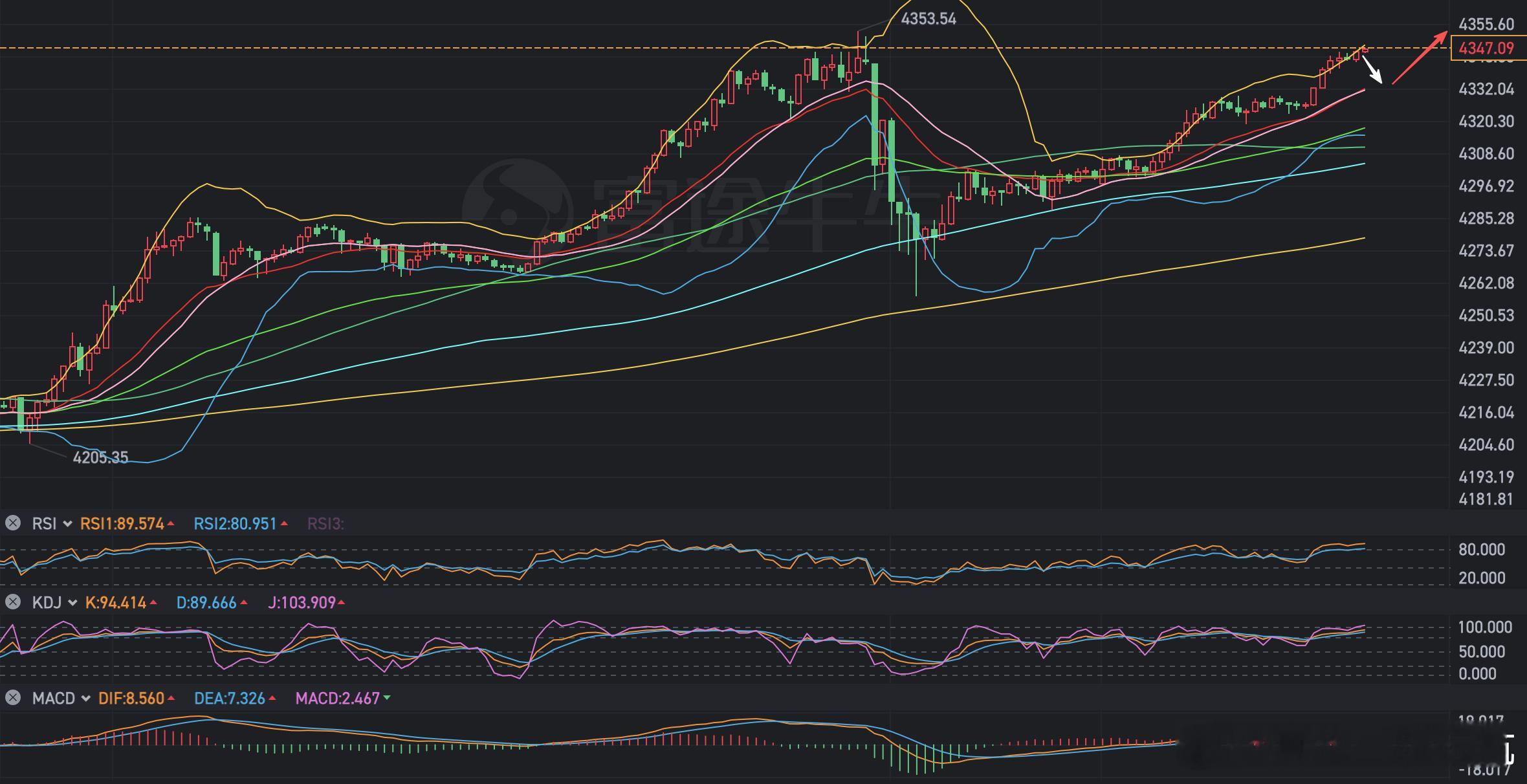Viewport: 1527px width, 784px height.
Task: Click the white bracket icon at bottom right
Action: pyautogui.click(x=1510, y=750)
